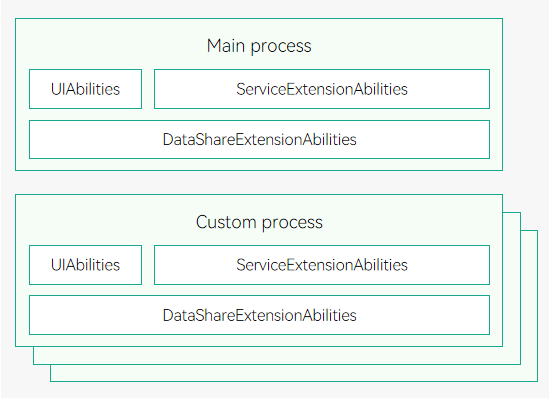Select ServiceExtensionAbilities box in Main process

tap(322, 89)
